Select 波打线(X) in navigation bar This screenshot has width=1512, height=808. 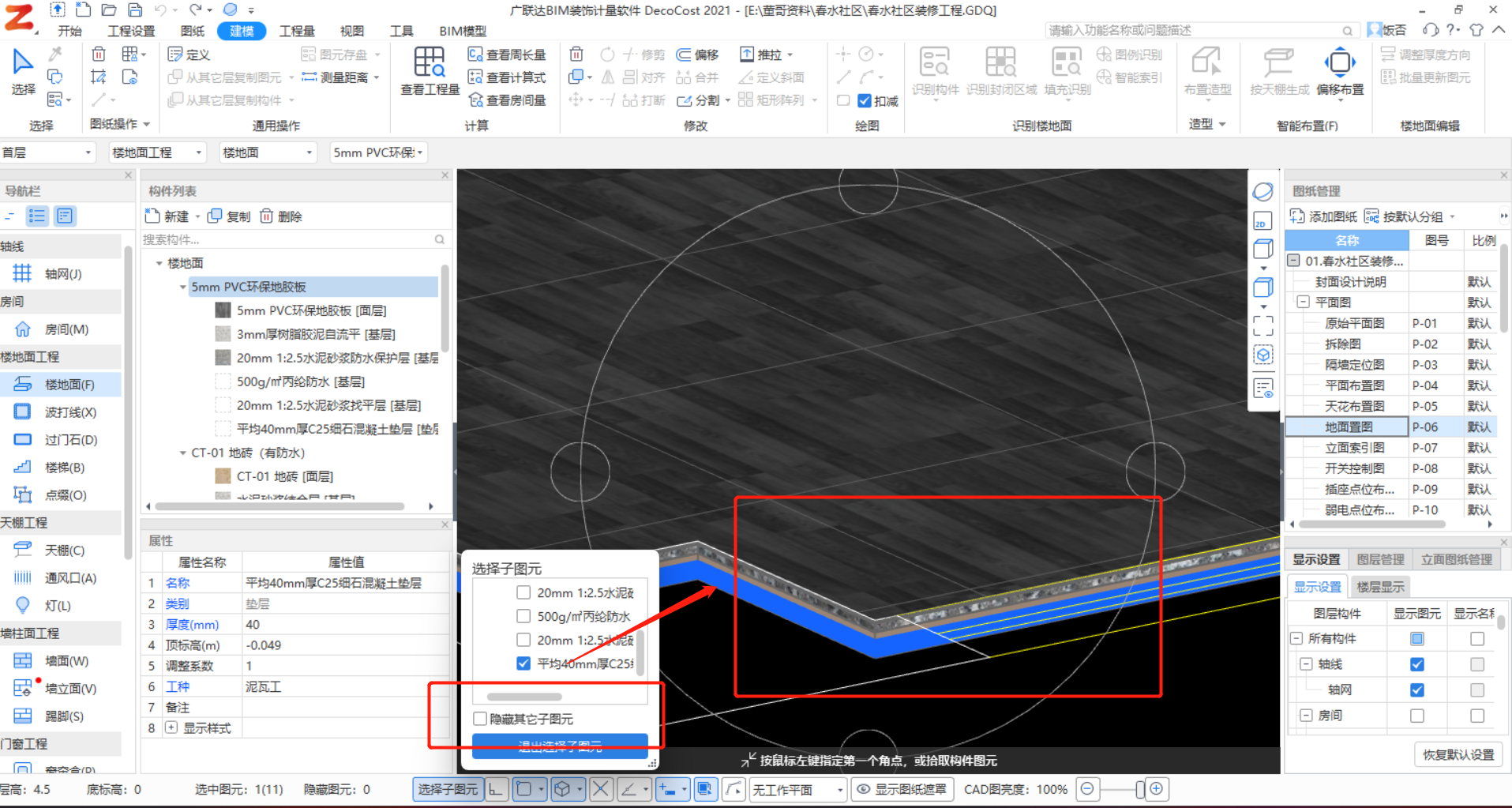pyautogui.click(x=62, y=412)
